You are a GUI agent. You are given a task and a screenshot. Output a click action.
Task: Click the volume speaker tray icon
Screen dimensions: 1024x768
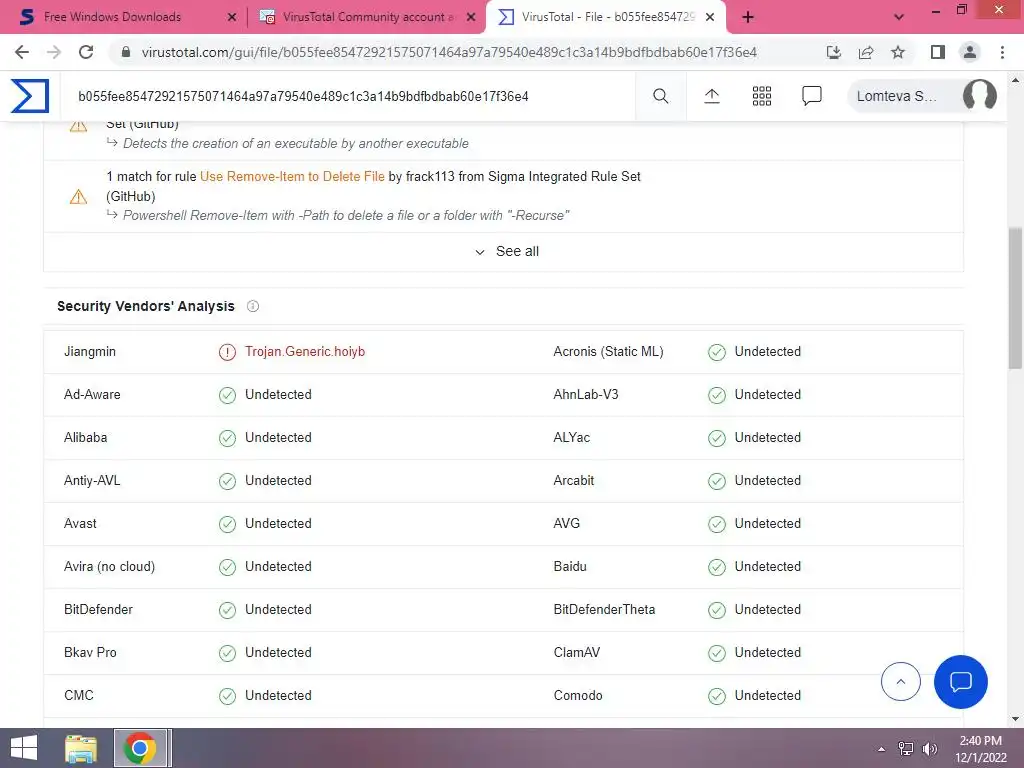coord(929,749)
